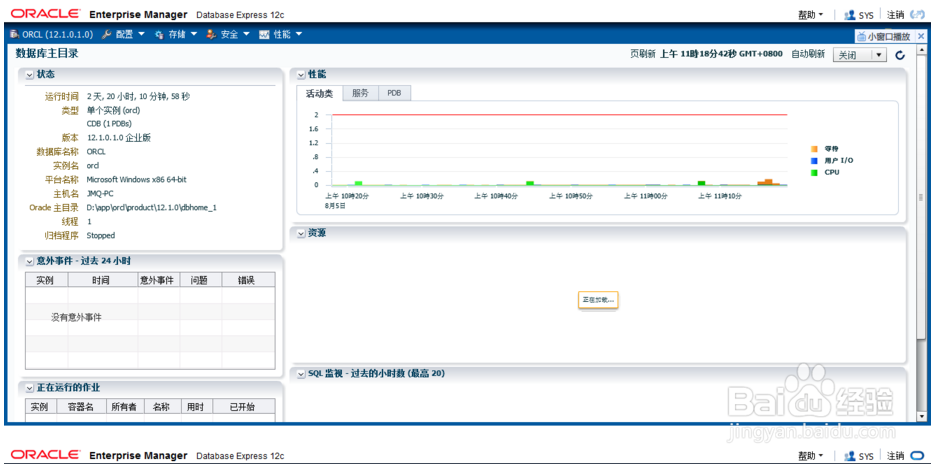Click the 实例 column header in 意外事件 table
948x464 pixels.
(x=47, y=280)
